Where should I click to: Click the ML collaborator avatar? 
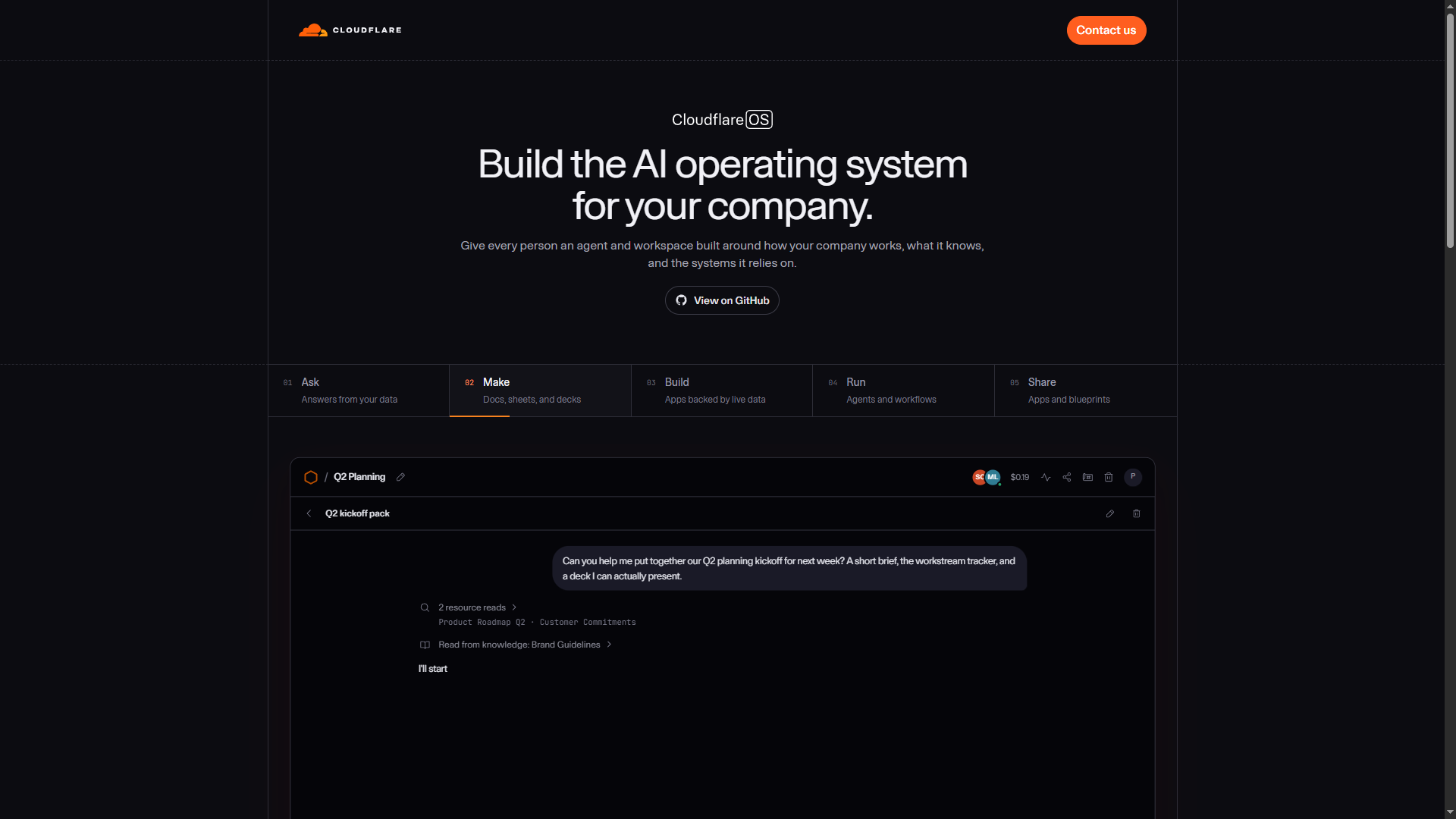coord(993,477)
